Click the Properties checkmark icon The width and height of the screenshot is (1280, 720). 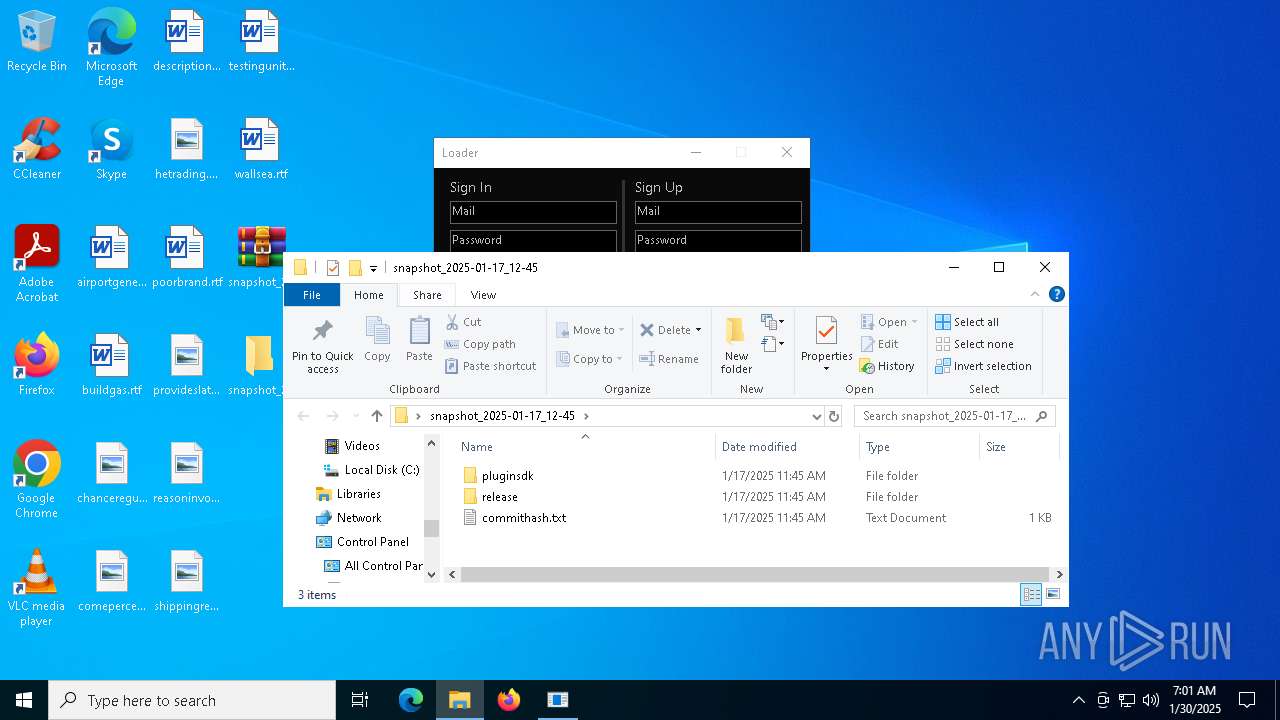[x=826, y=331]
